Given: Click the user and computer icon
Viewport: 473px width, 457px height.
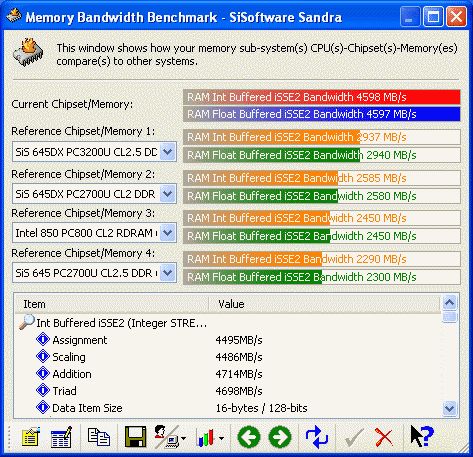Looking at the screenshot, I should (x=167, y=437).
